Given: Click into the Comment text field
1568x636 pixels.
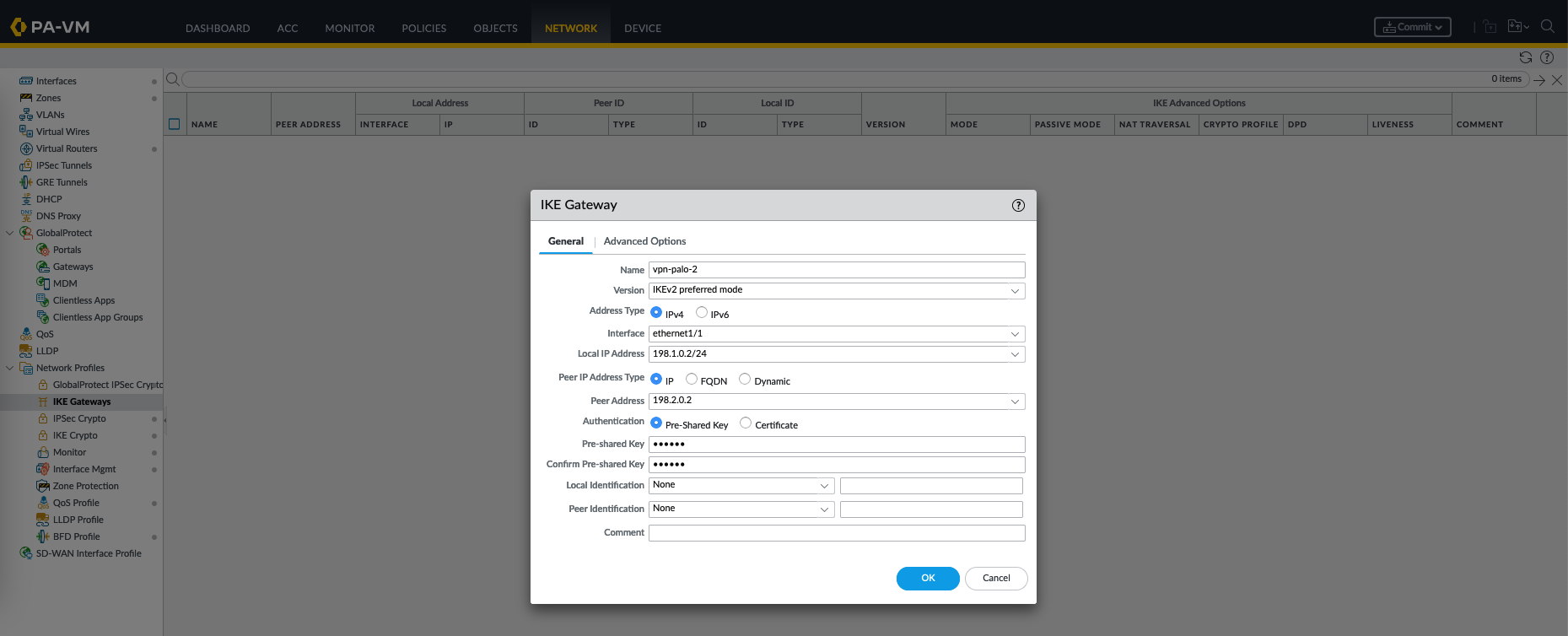Looking at the screenshot, I should click(x=836, y=533).
